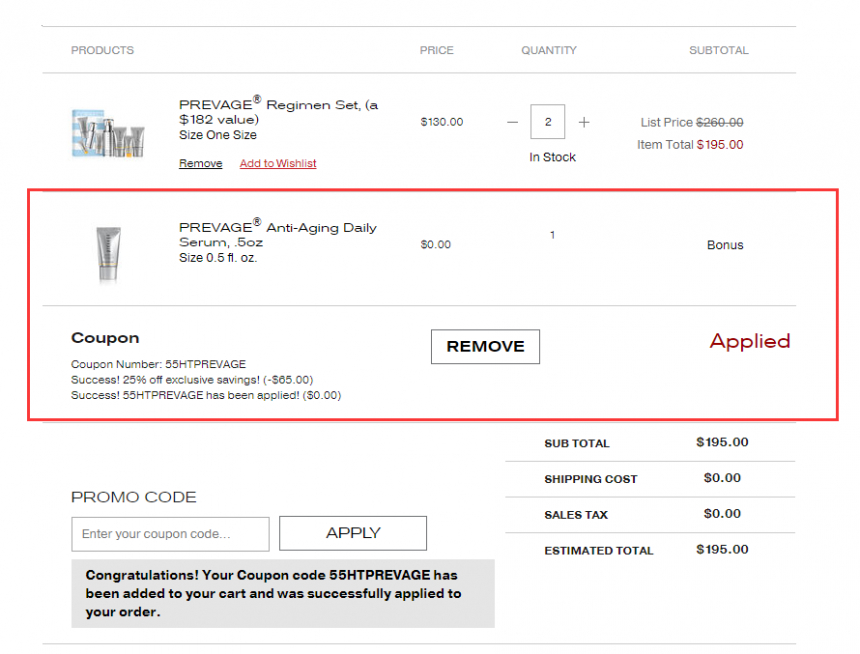Screen dimensions: 860x654
Task: Click the Coupon heading
Action: pyautogui.click(x=105, y=338)
